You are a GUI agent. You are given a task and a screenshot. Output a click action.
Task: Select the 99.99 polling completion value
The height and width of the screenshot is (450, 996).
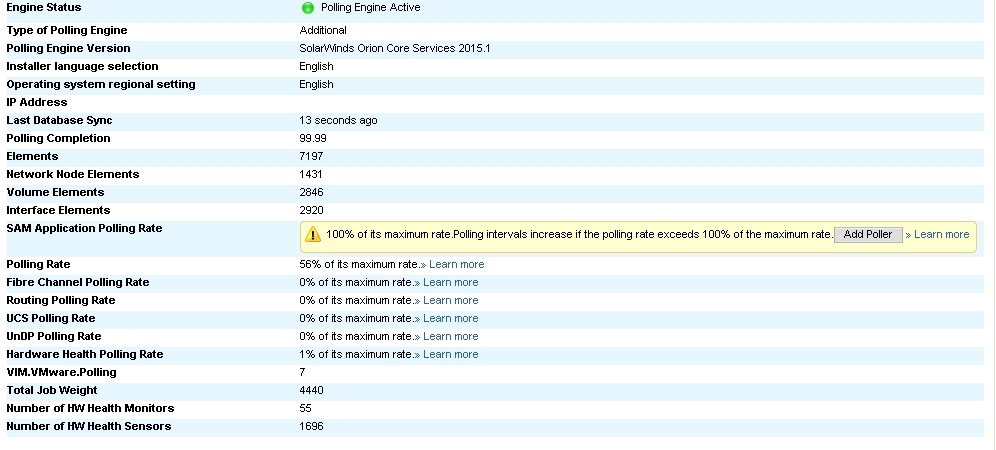tap(313, 139)
